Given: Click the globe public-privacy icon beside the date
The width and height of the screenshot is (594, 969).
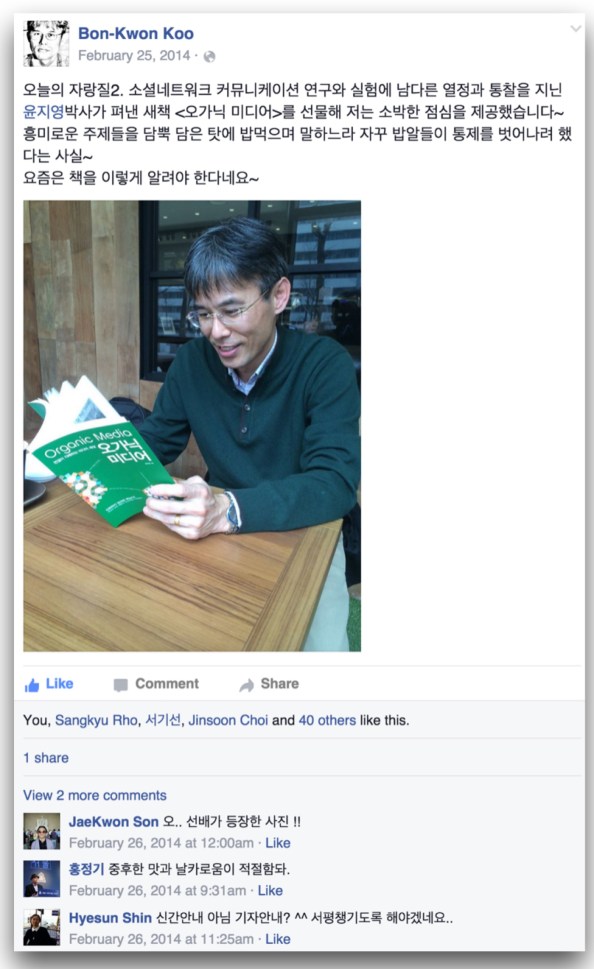Looking at the screenshot, I should 210,56.
